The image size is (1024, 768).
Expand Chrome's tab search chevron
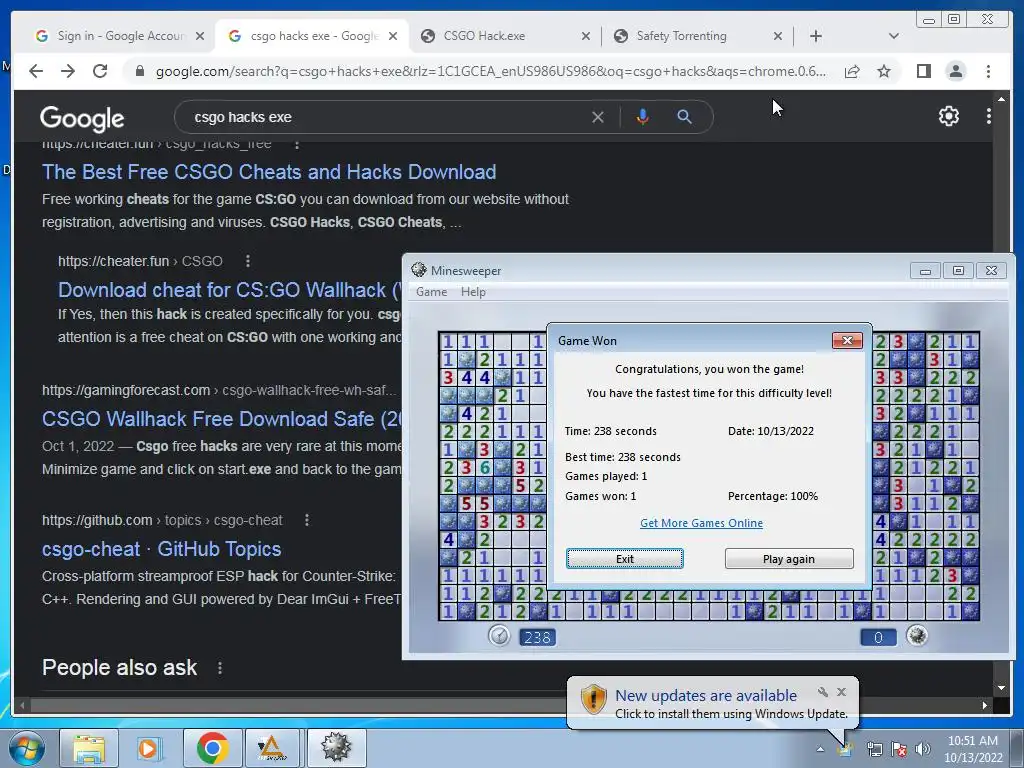tap(893, 36)
